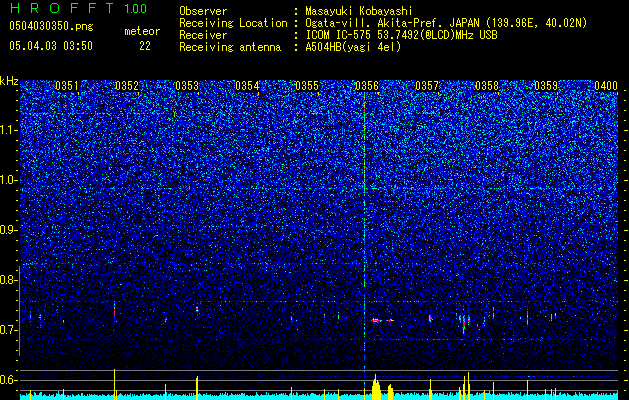
Task: Click the meteor count value 22
Action: (x=145, y=46)
